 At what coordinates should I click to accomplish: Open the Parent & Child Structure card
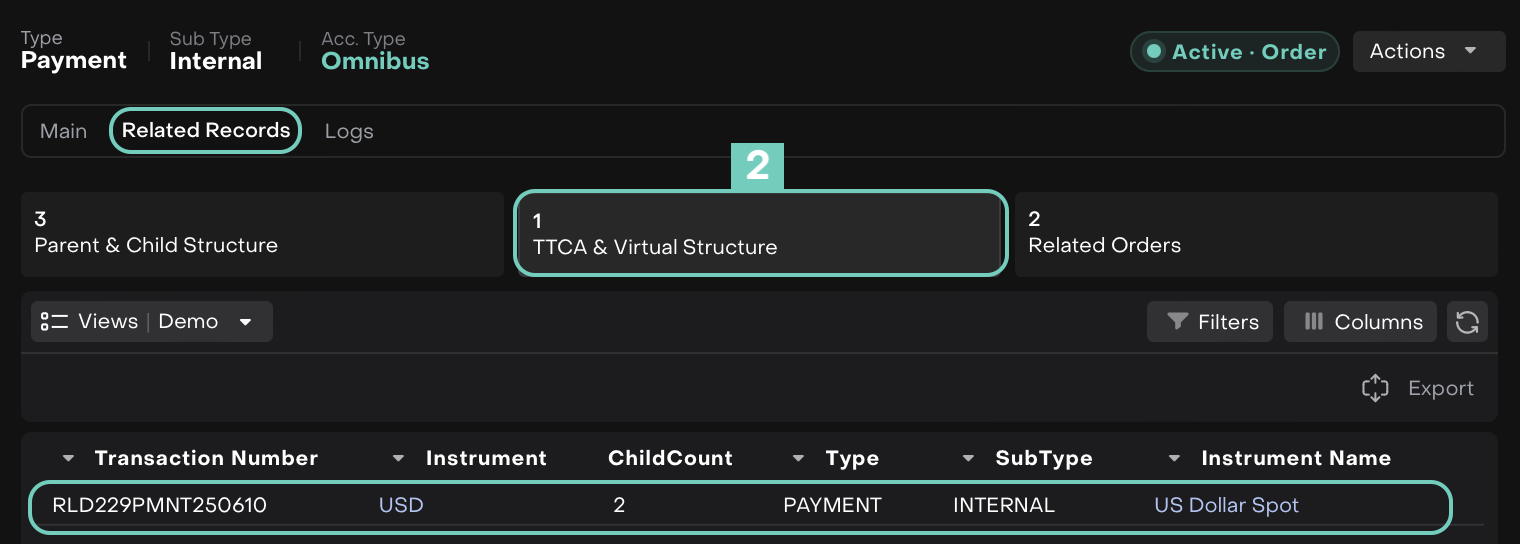point(262,234)
